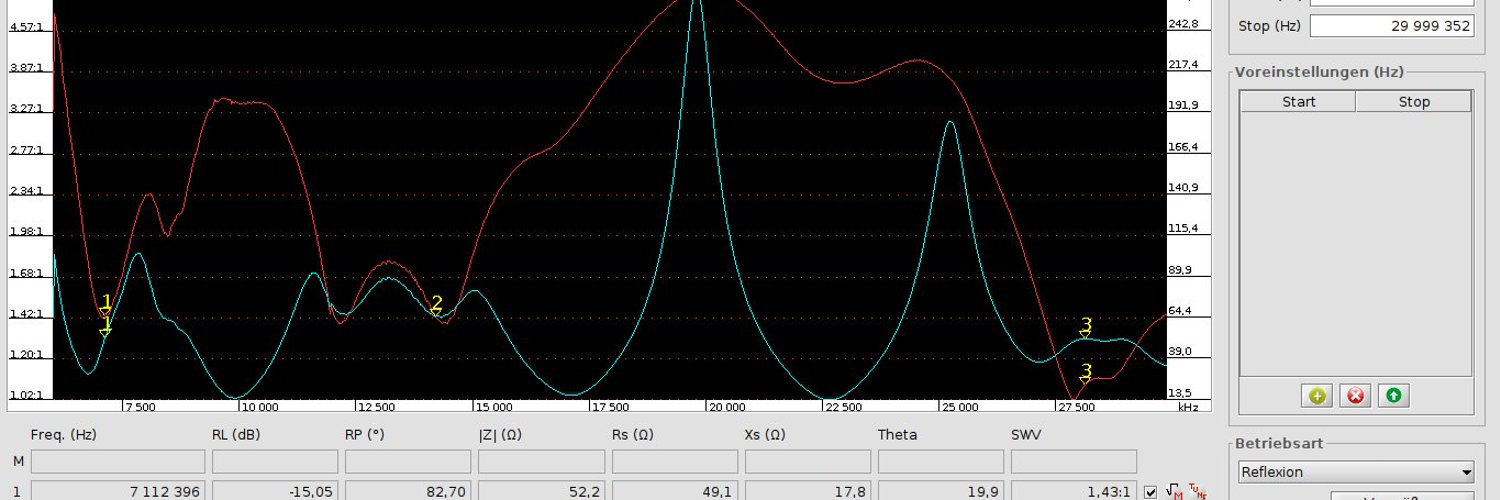Click the Stop column header in presets

click(1414, 102)
